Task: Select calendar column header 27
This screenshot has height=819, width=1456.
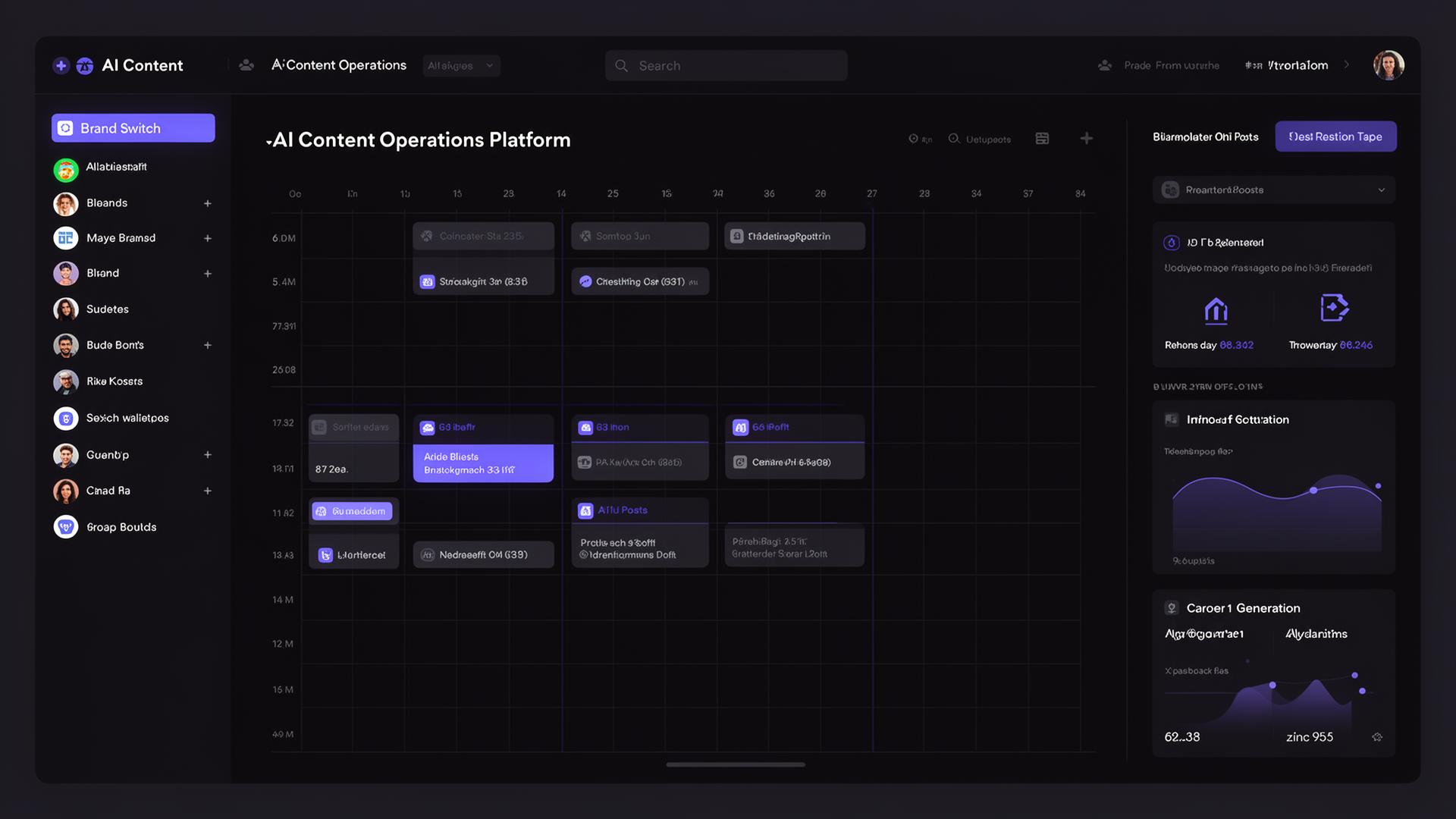Action: 872,193
